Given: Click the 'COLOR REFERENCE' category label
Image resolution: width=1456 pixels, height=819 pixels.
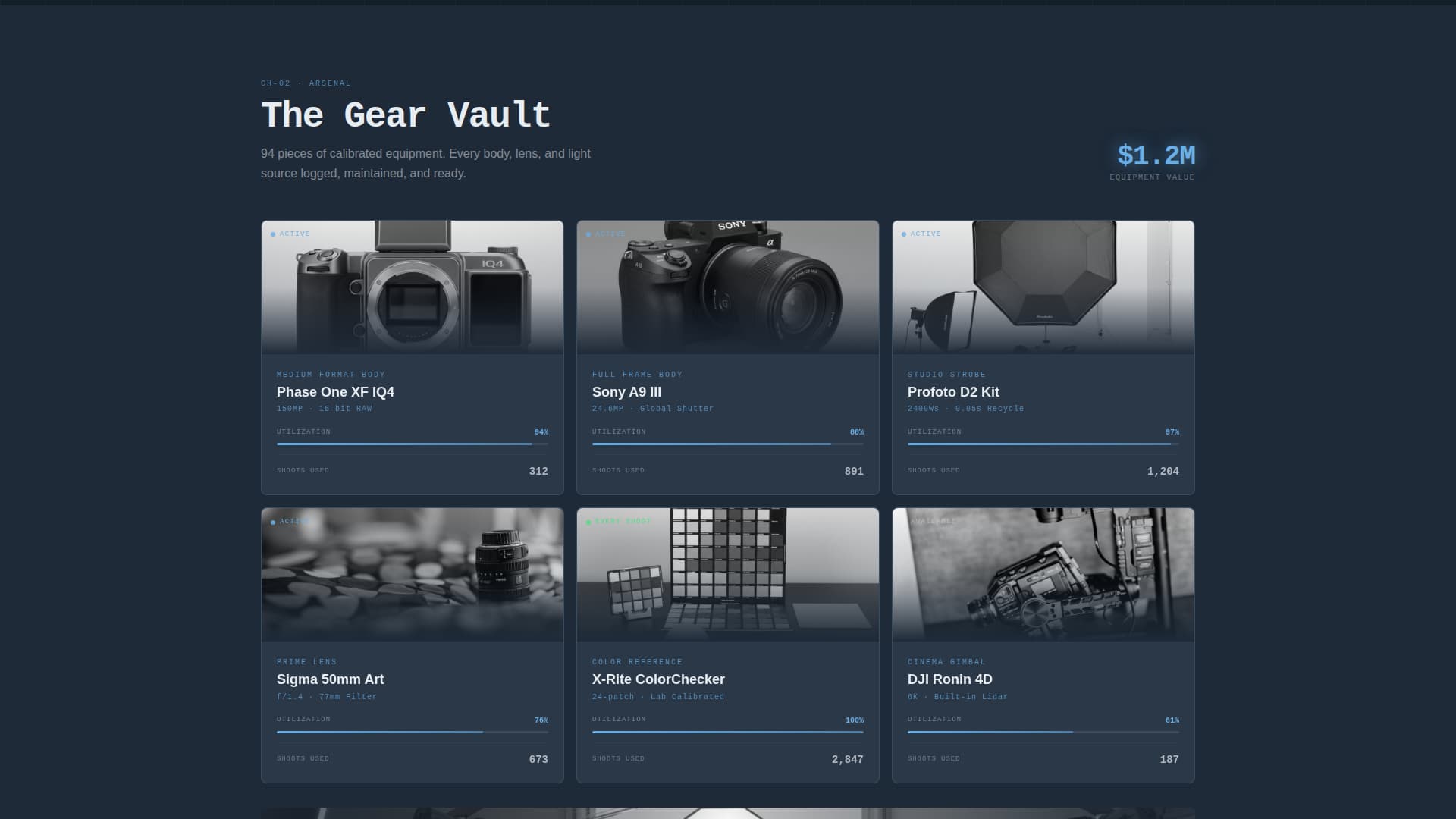Looking at the screenshot, I should (x=637, y=662).
